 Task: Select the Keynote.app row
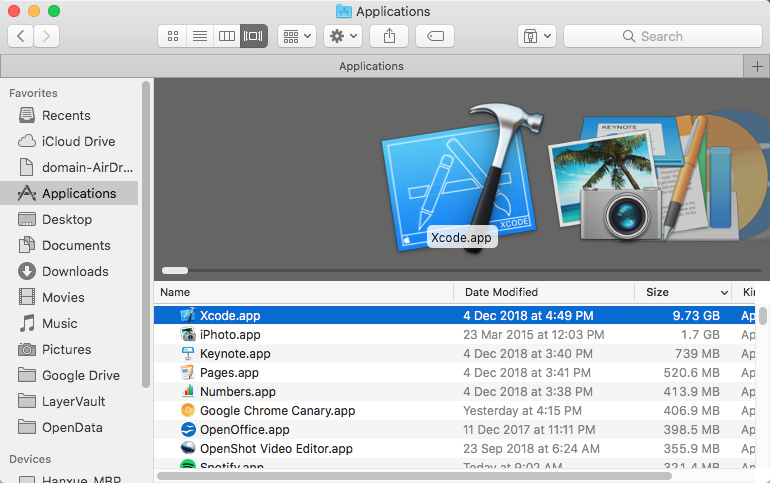(x=455, y=353)
